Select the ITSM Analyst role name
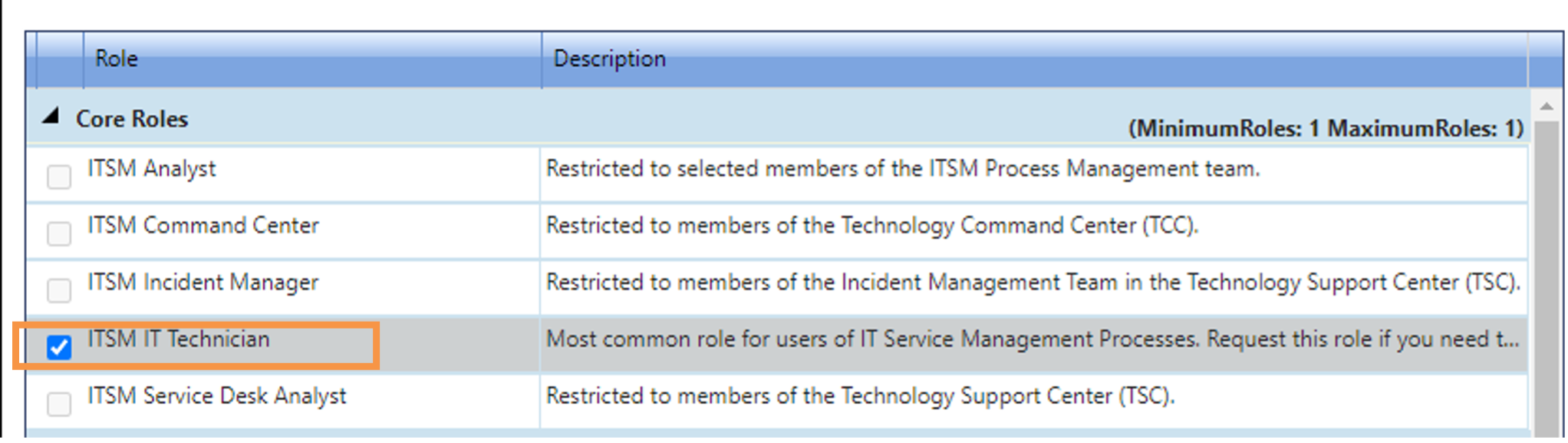This screenshot has height=443, width=1568. pyautogui.click(x=152, y=169)
